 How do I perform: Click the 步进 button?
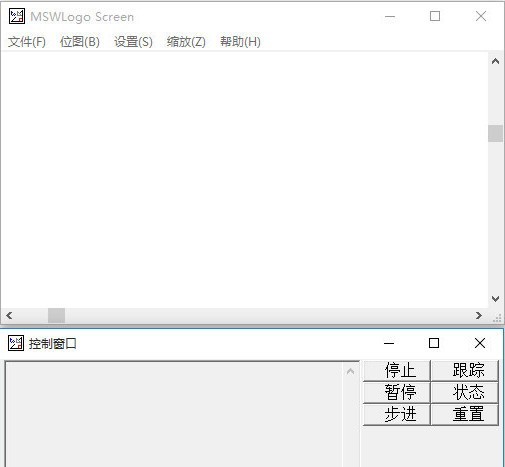point(397,414)
